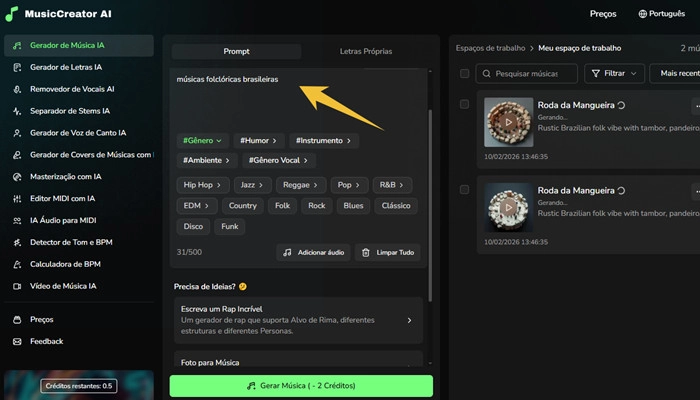Open Separador de Stems IA in sidebar
700x400 pixels.
pyautogui.click(x=79, y=111)
